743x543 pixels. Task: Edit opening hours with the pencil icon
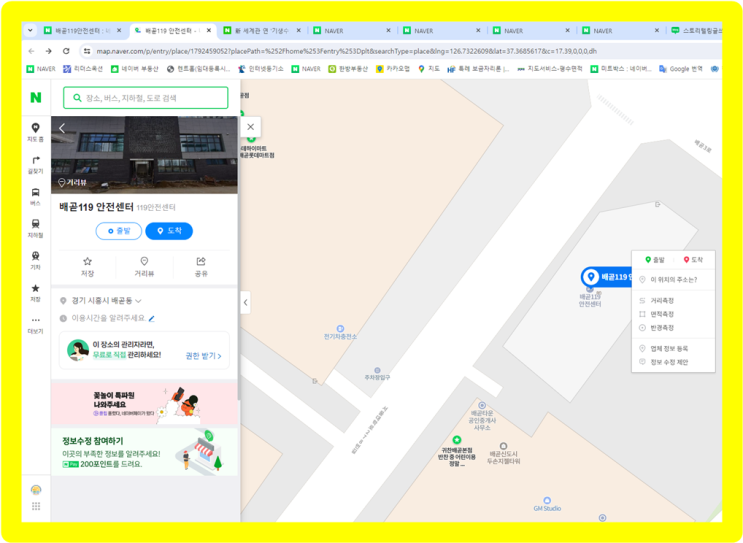point(152,319)
